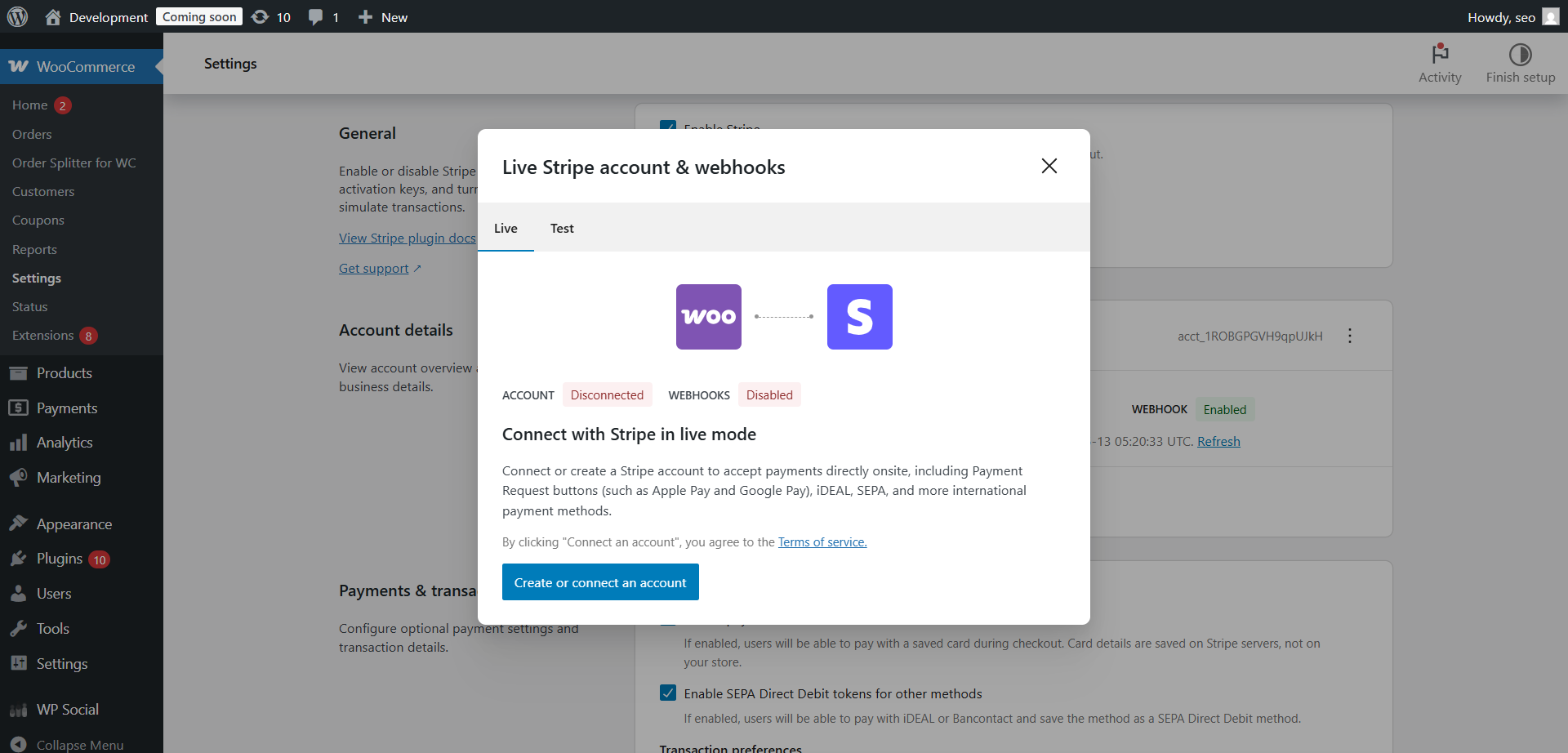Open Marketing via its megaphone icon
The width and height of the screenshot is (1568, 753).
tap(19, 477)
